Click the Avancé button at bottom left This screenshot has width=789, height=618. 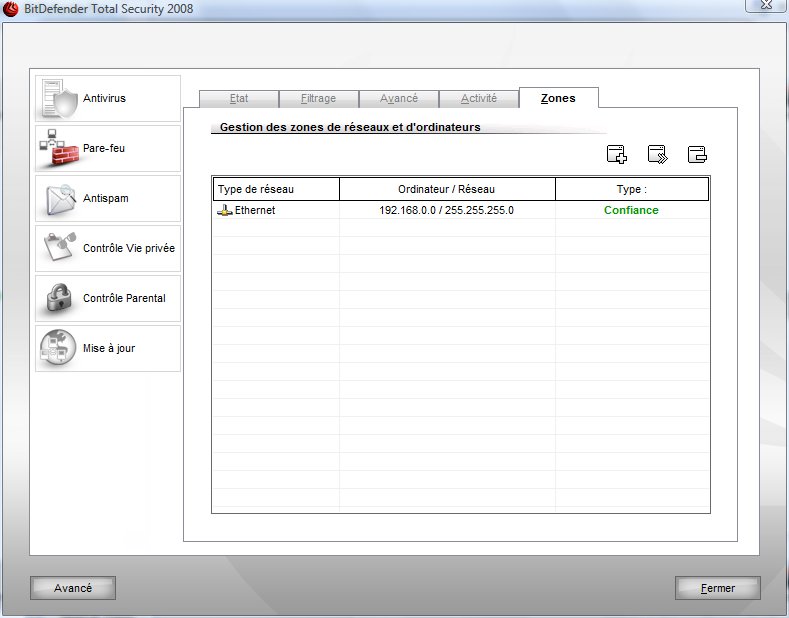[x=73, y=588]
